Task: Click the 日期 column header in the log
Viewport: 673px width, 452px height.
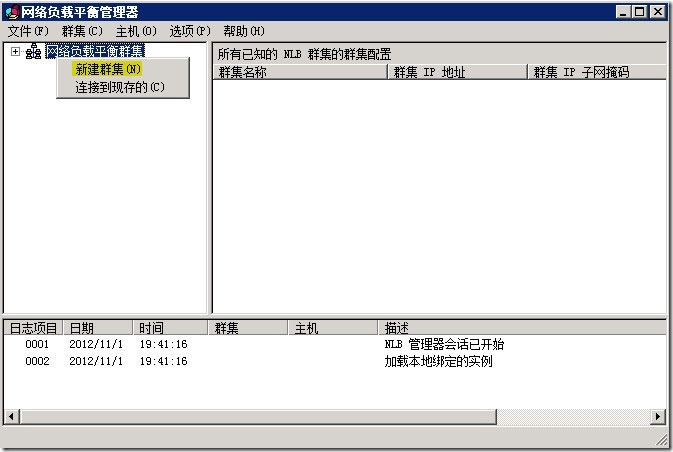Action: (97, 328)
